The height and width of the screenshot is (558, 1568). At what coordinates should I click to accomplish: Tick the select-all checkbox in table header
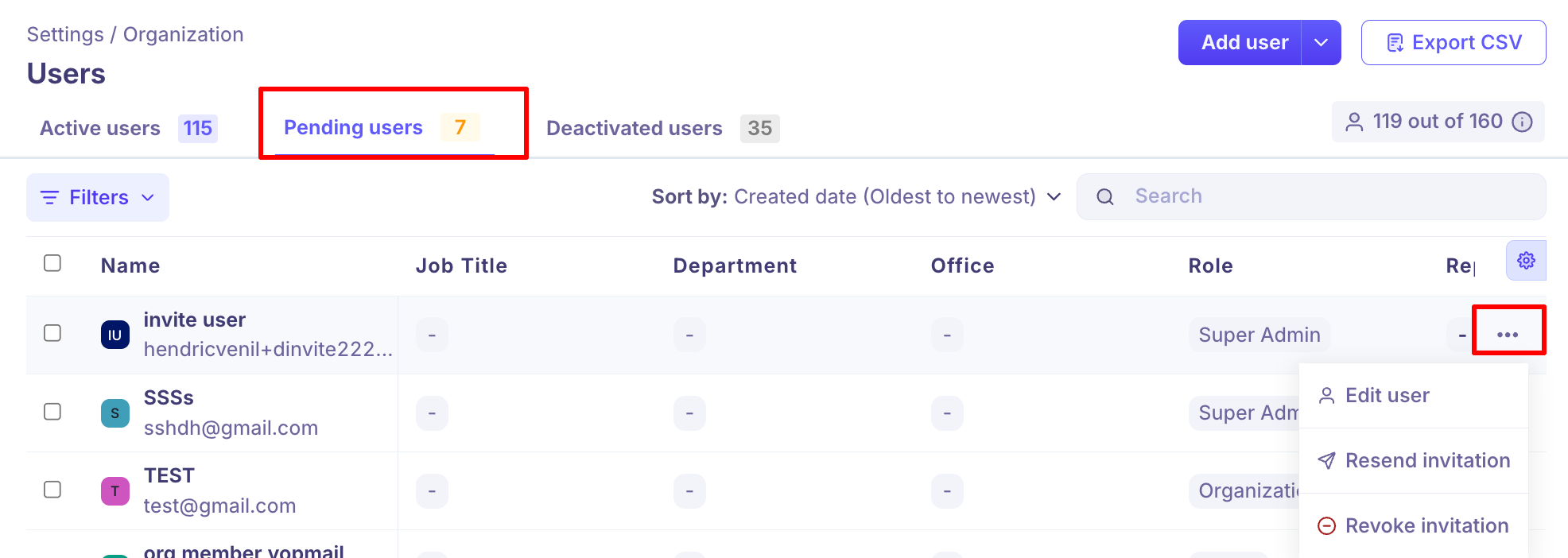52,263
